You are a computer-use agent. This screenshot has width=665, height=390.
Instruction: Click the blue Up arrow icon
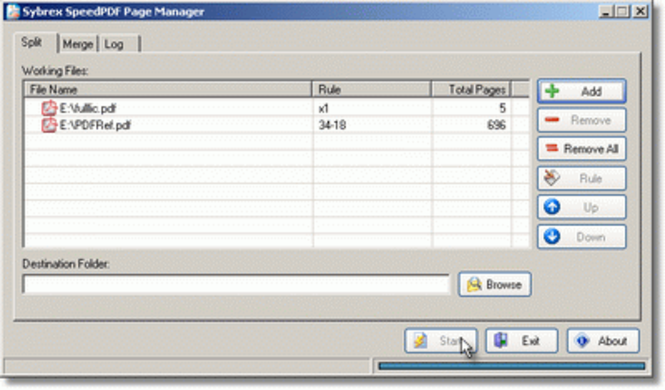pyautogui.click(x=552, y=207)
